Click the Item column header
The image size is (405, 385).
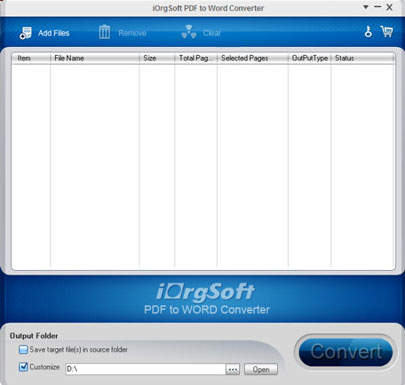tap(31, 58)
